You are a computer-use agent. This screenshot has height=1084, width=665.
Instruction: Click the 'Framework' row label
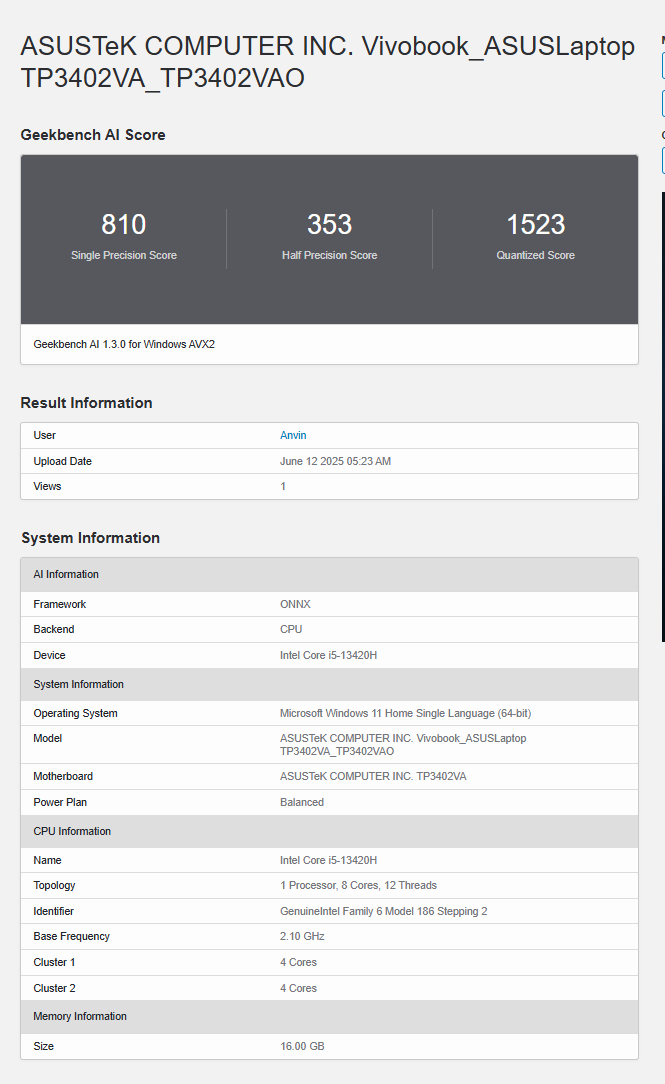coord(60,604)
